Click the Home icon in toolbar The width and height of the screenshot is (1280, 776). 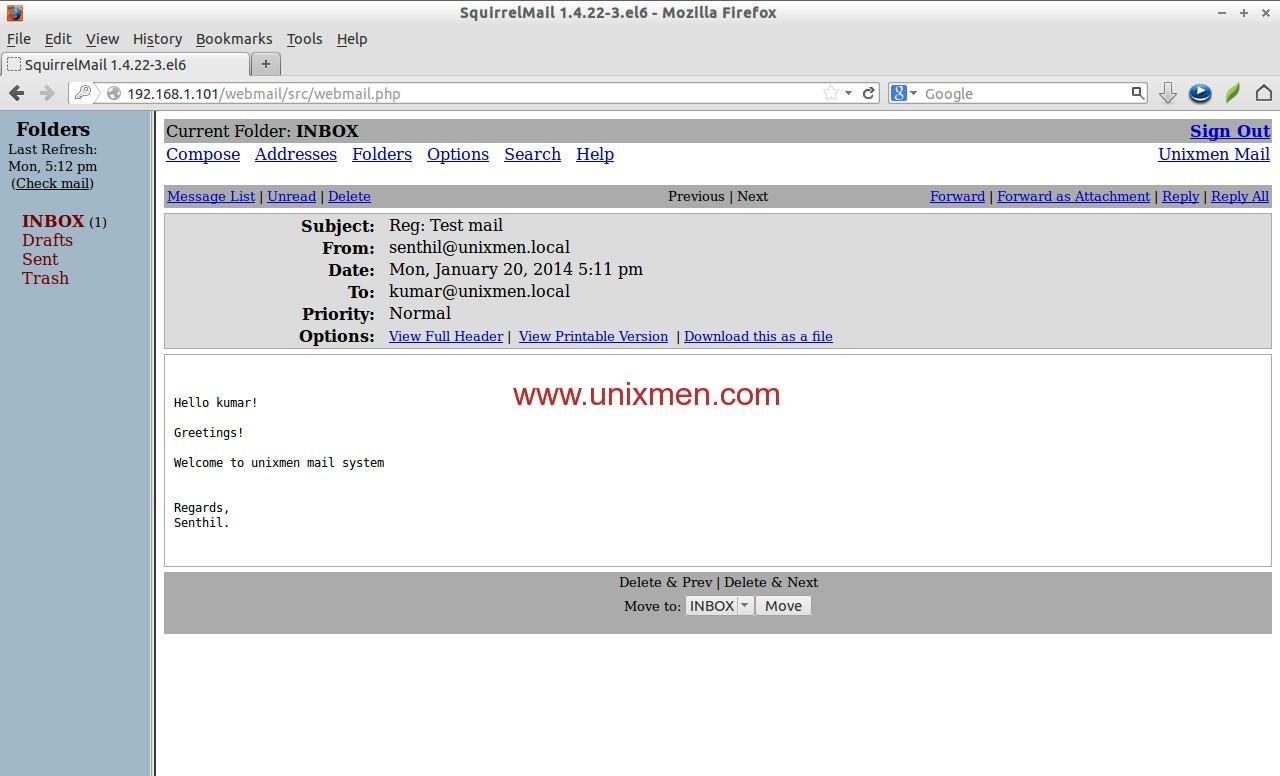click(1264, 93)
